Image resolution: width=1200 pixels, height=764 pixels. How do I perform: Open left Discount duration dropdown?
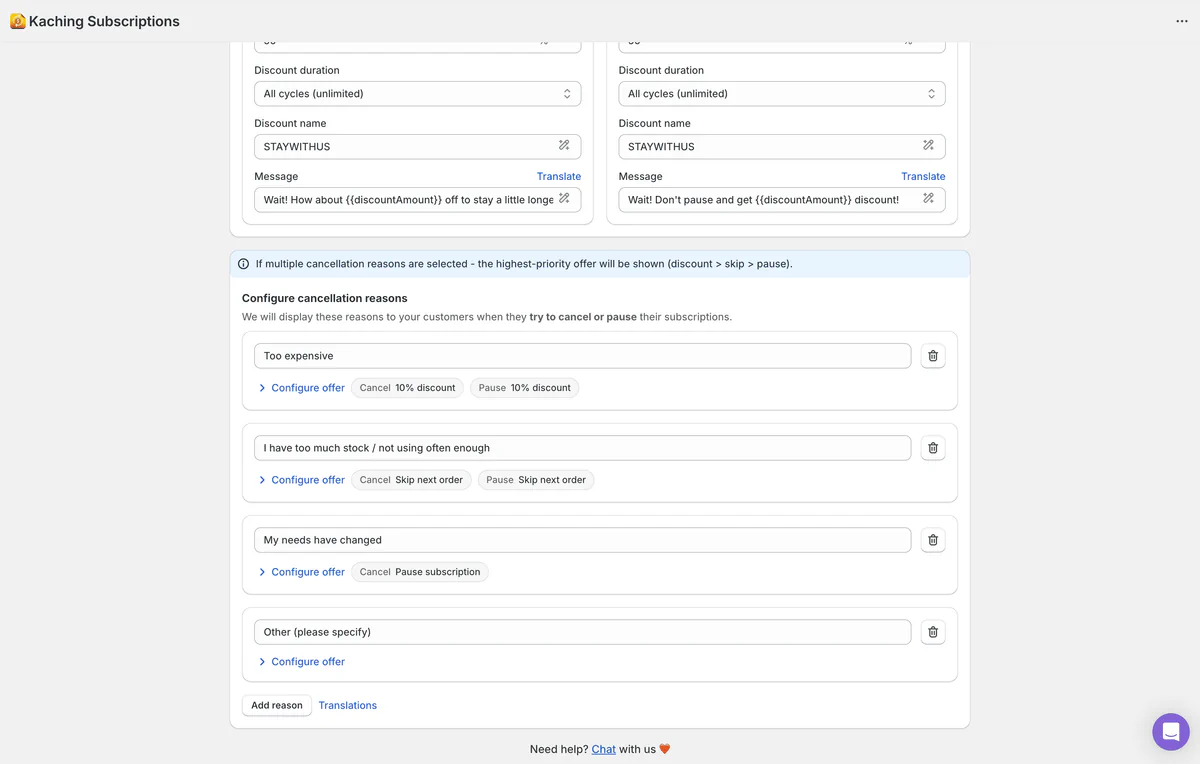(x=417, y=94)
